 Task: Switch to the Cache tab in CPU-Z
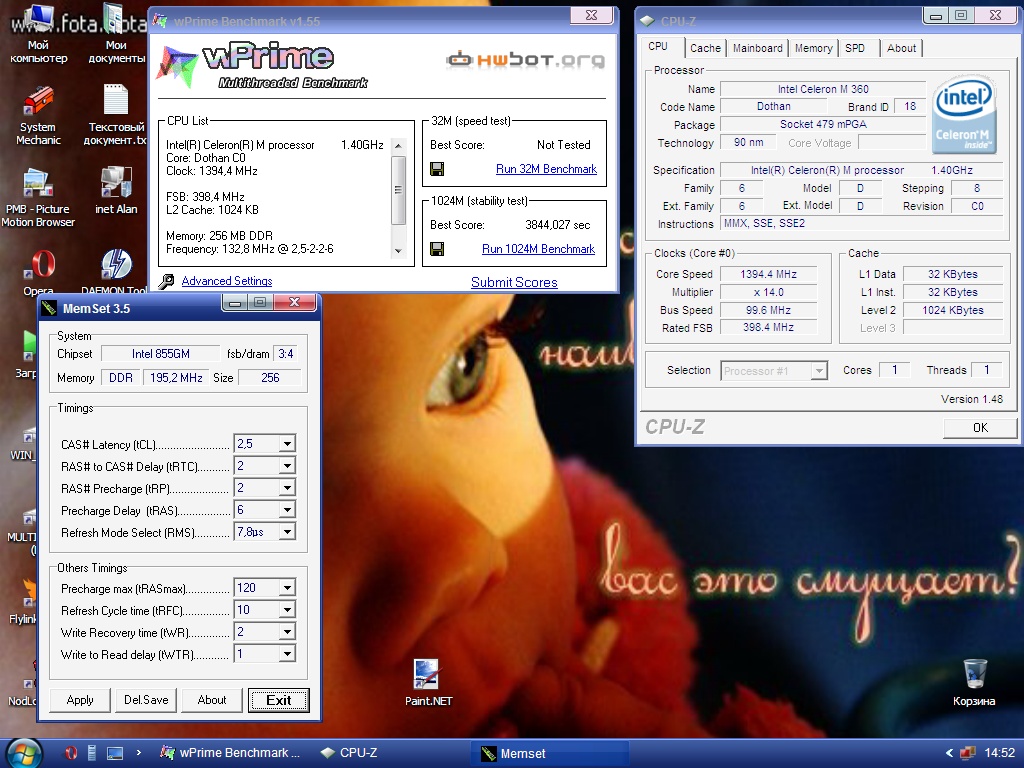(705, 48)
